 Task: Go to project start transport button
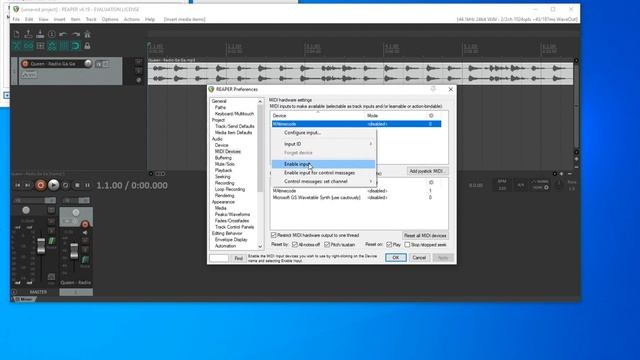[x=18, y=185]
